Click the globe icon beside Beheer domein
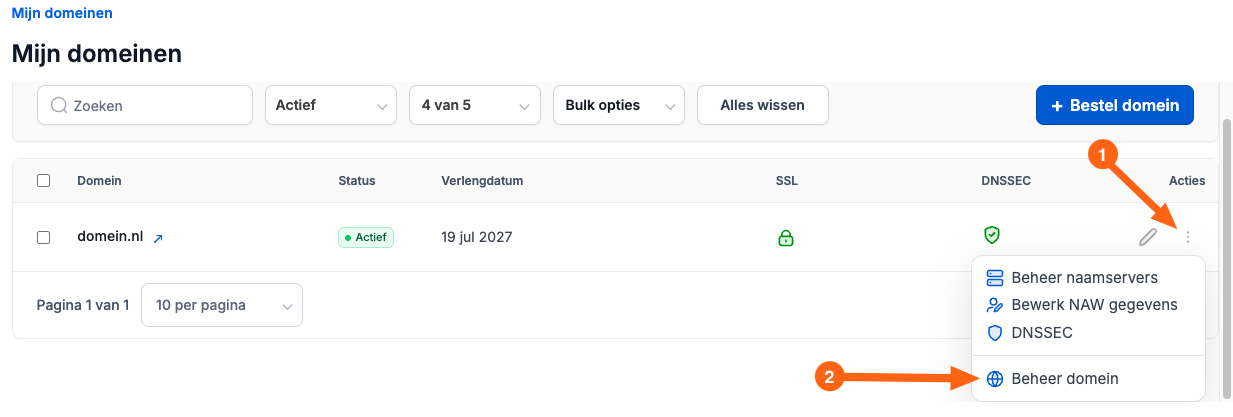 (x=994, y=379)
